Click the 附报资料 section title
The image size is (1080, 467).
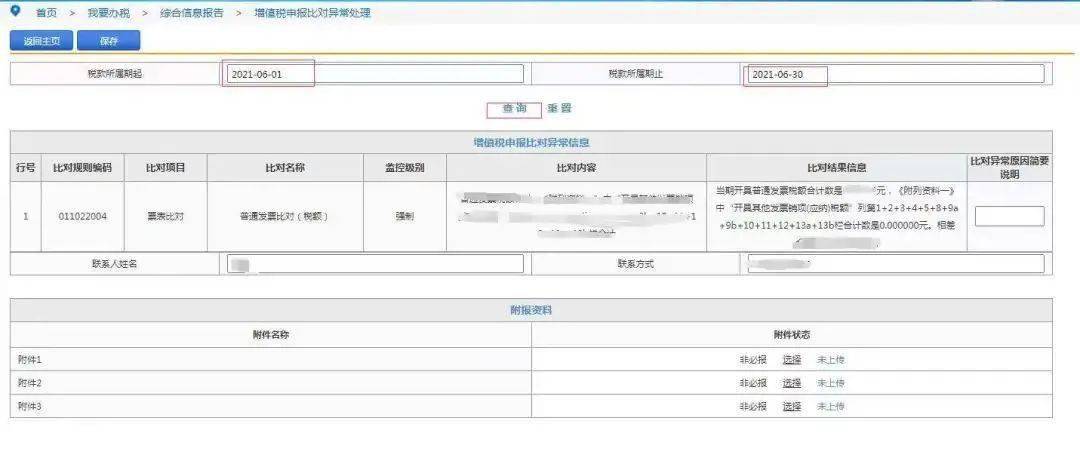(531, 311)
